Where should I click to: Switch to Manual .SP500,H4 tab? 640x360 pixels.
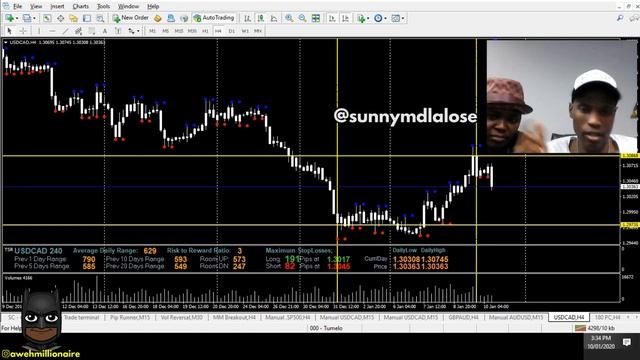(287, 317)
